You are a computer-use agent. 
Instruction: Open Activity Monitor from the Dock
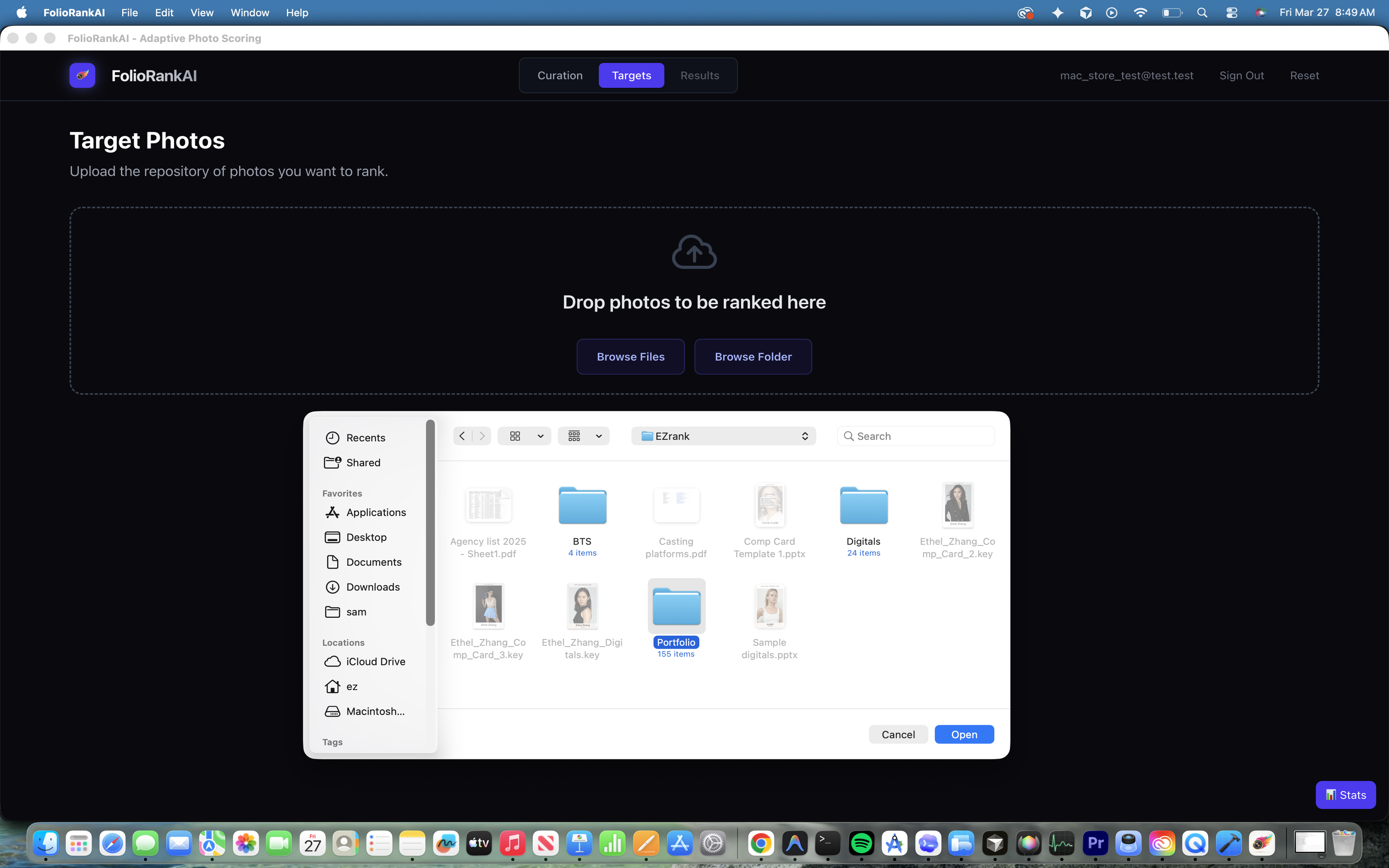coord(1062,843)
